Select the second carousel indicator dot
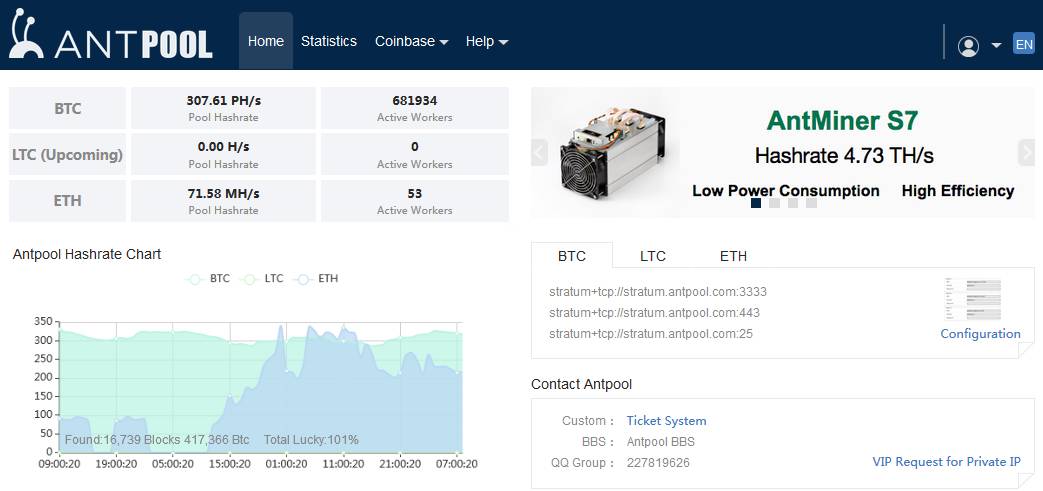This screenshot has height=491, width=1043. tap(774, 203)
